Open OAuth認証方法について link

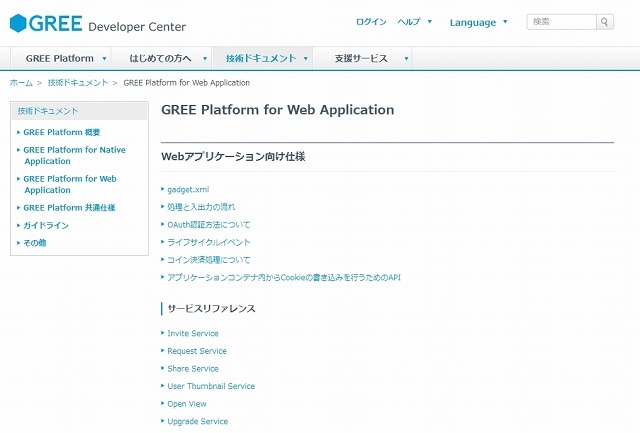click(209, 224)
